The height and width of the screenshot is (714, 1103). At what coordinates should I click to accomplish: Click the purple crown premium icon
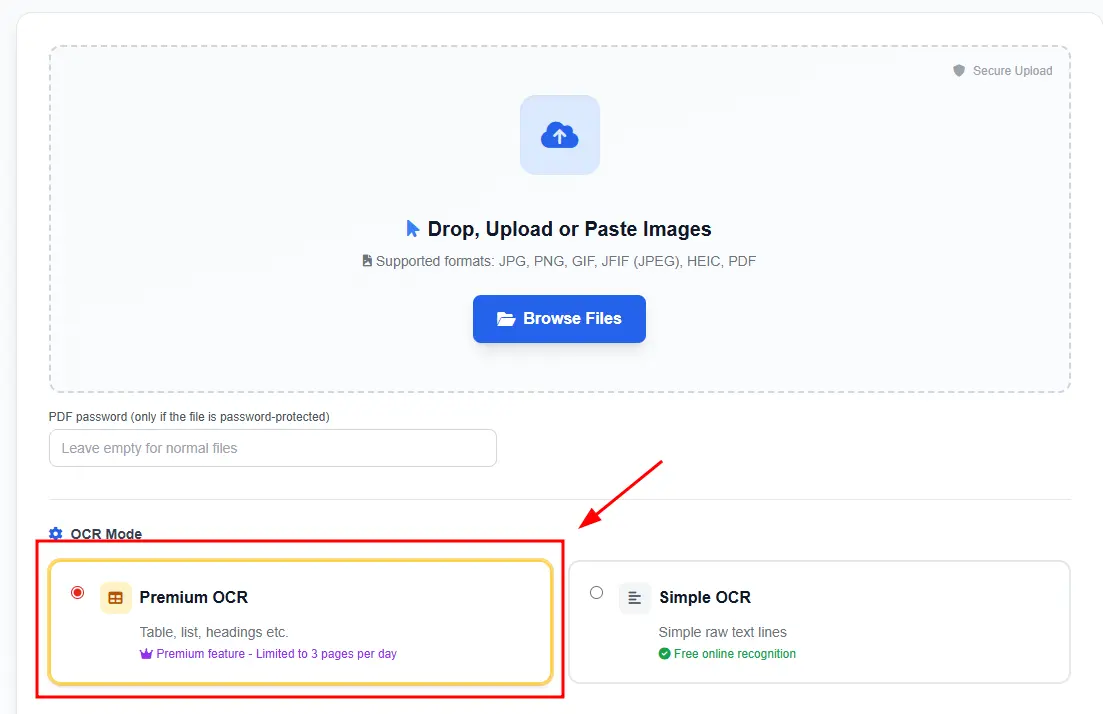(x=146, y=654)
